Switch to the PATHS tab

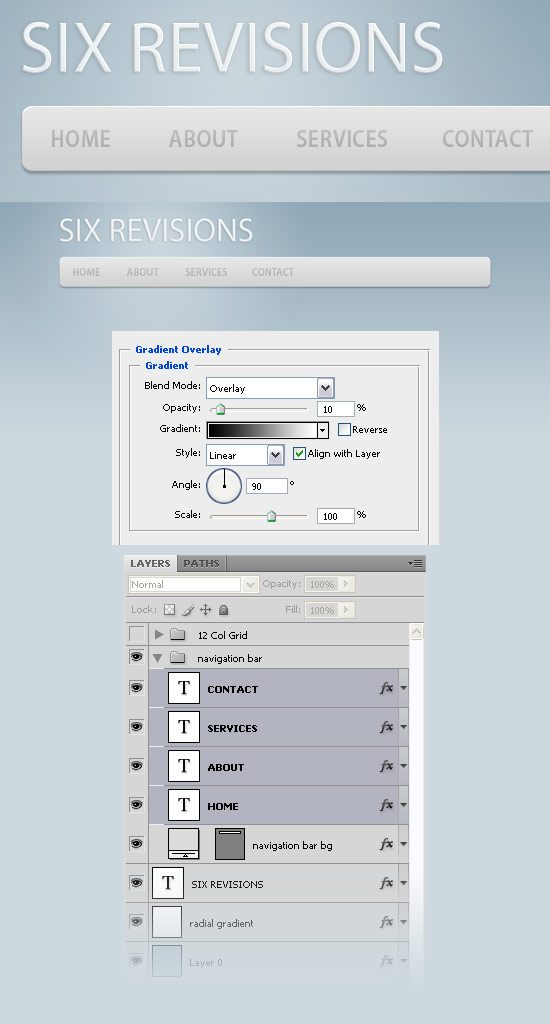[201, 563]
